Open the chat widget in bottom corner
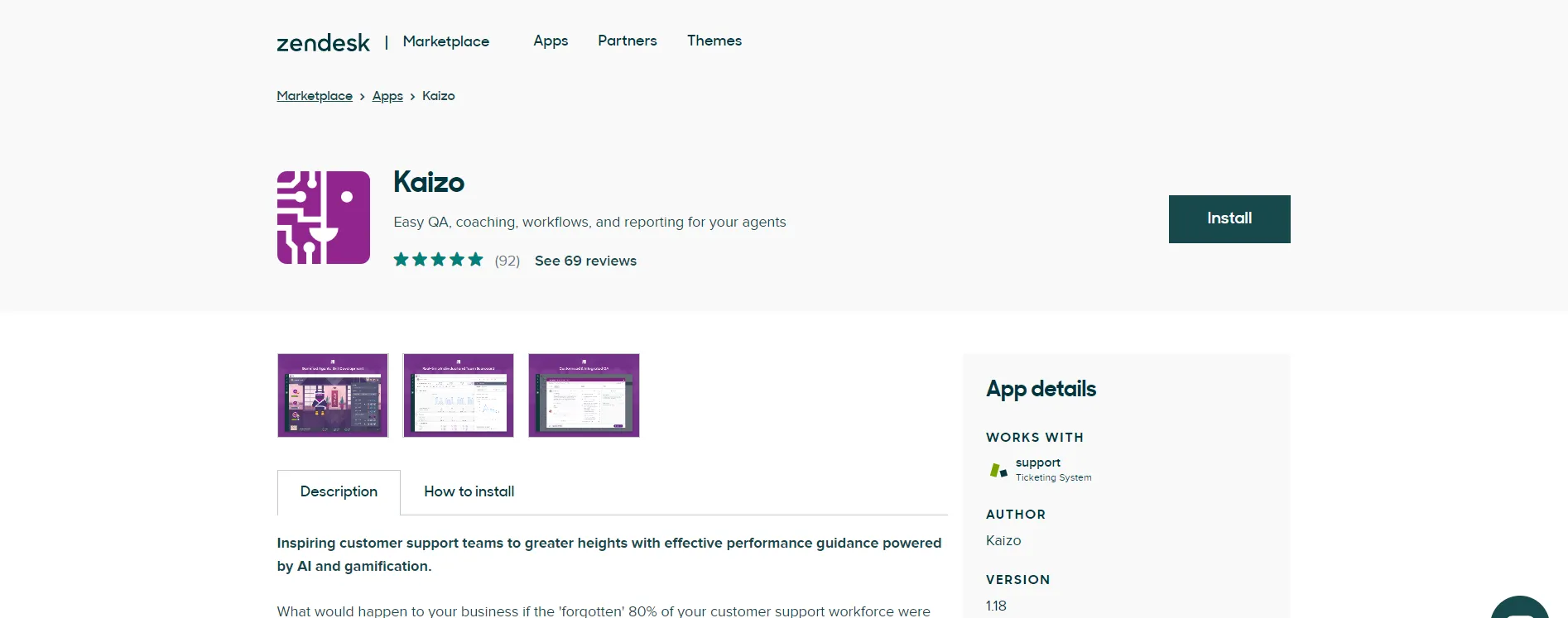 click(x=1522, y=610)
